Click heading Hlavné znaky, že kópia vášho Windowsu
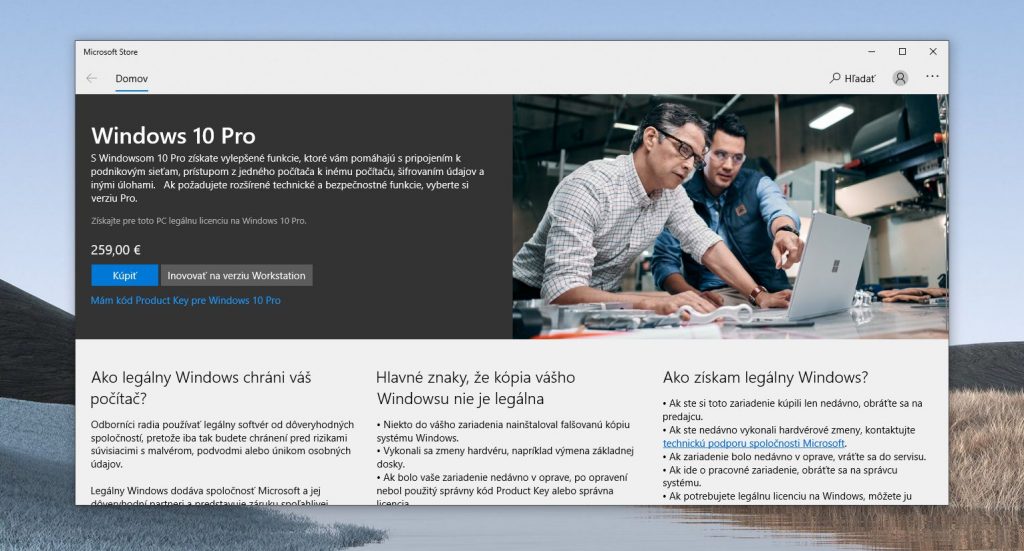This screenshot has width=1024, height=551. tap(475, 388)
